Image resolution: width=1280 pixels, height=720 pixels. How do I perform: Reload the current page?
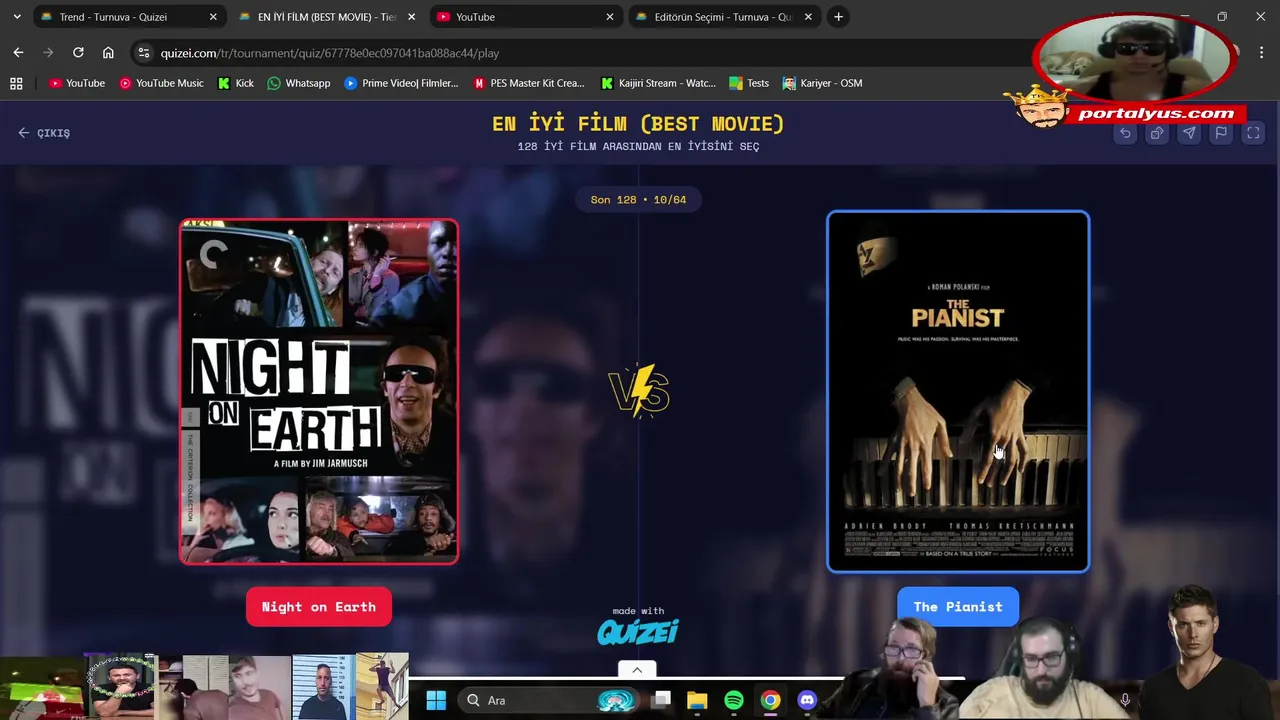click(x=78, y=53)
